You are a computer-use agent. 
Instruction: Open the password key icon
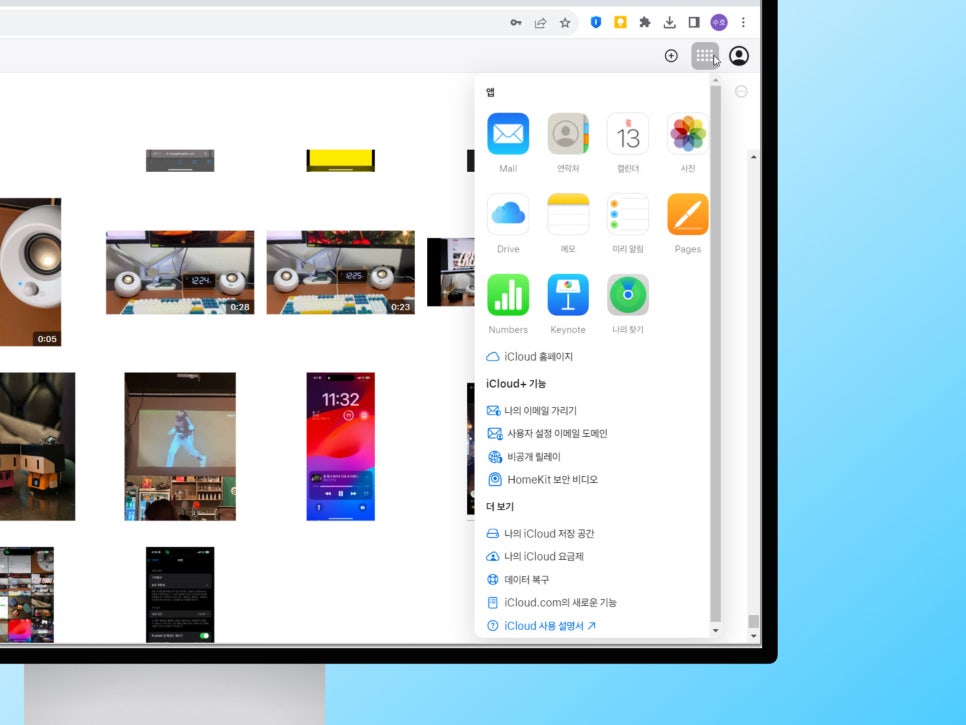(x=516, y=23)
